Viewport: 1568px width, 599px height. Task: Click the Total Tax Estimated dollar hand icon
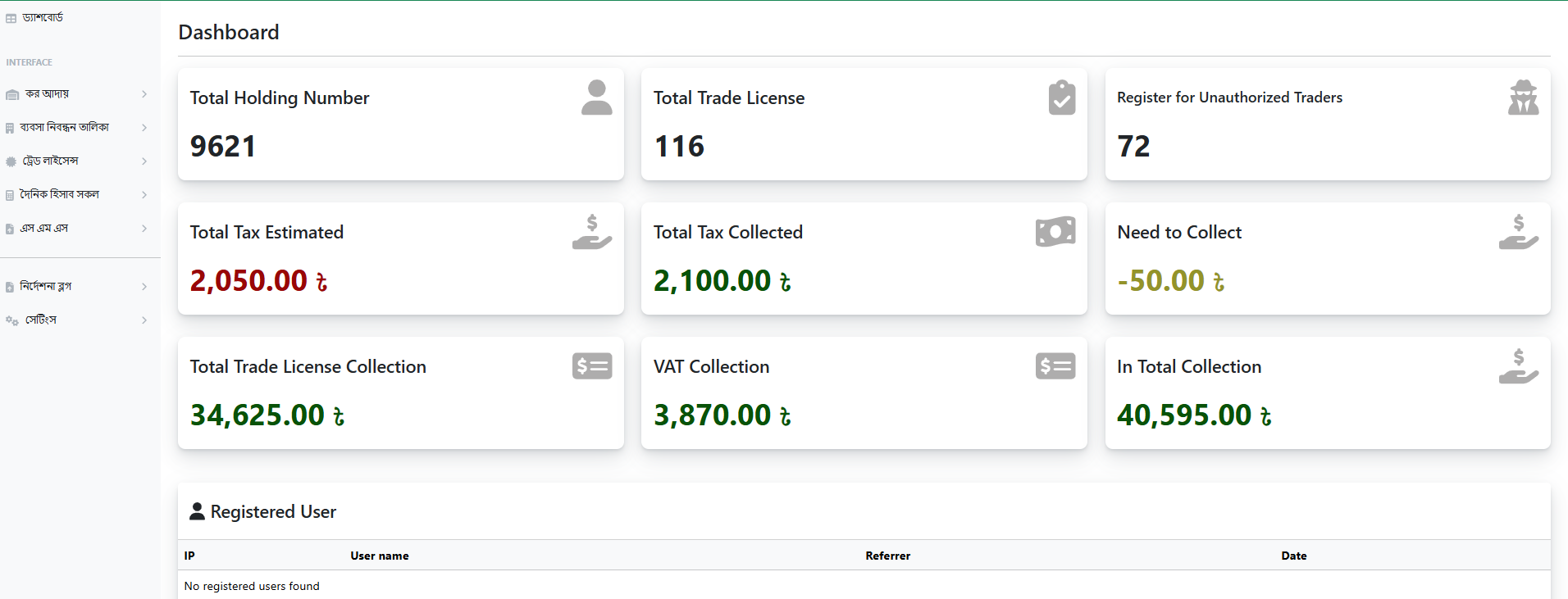tap(591, 231)
